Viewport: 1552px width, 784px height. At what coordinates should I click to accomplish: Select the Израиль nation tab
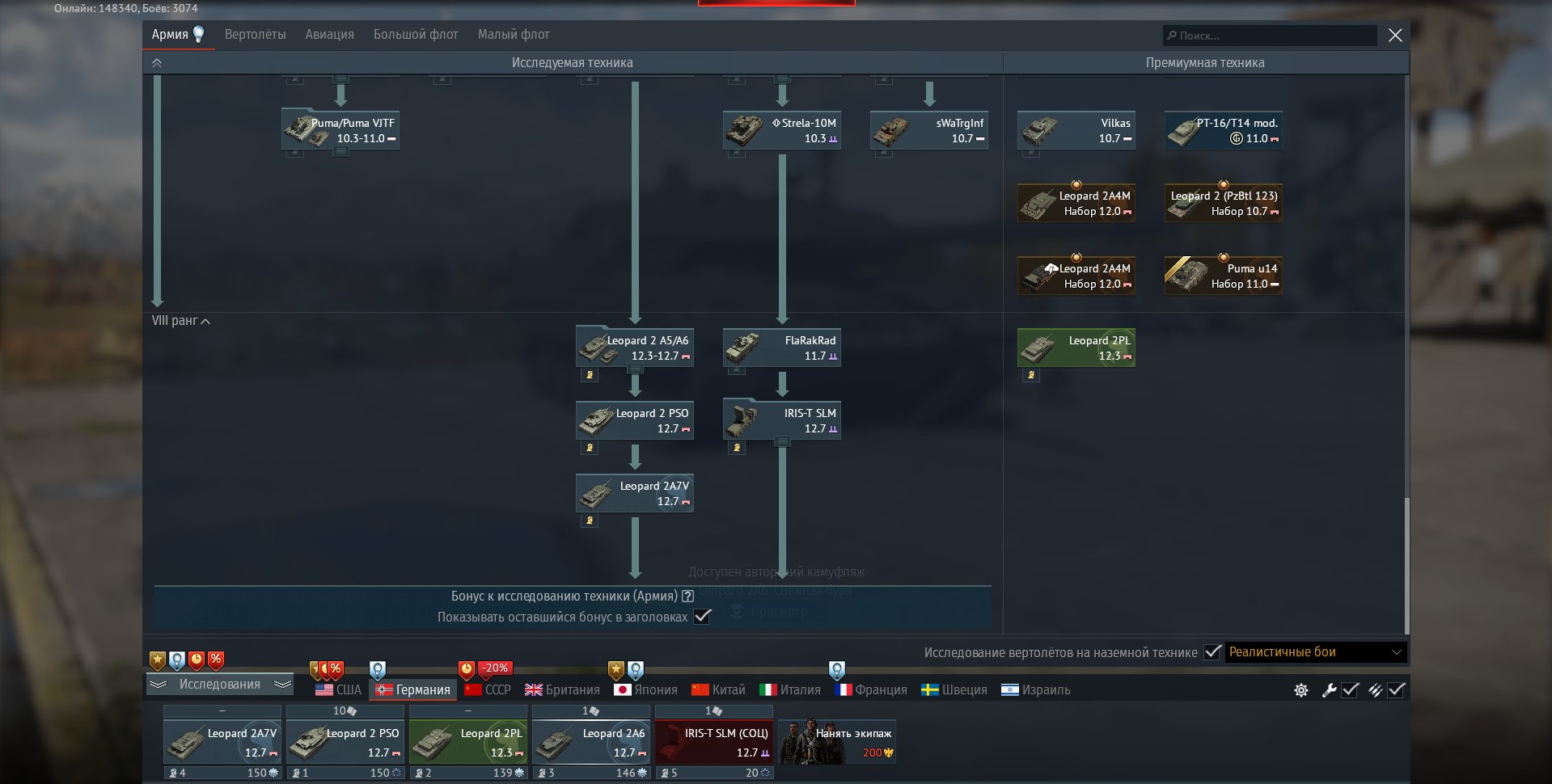[1035, 690]
